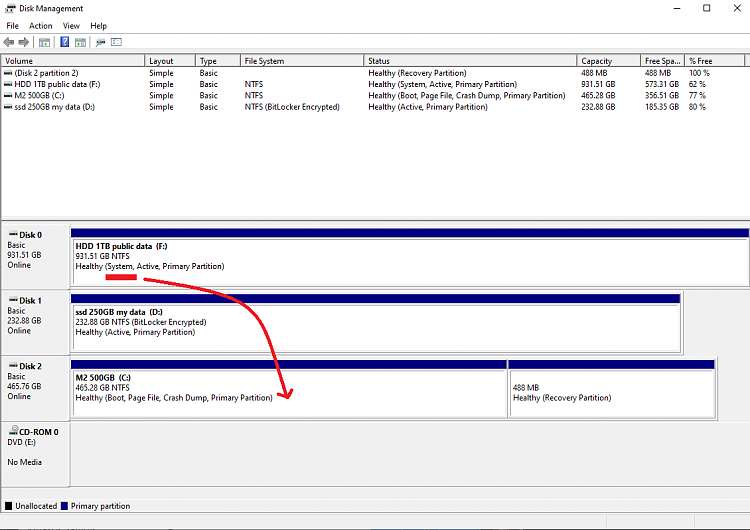
Task: Sort by the Layout column header
Action: point(170,61)
